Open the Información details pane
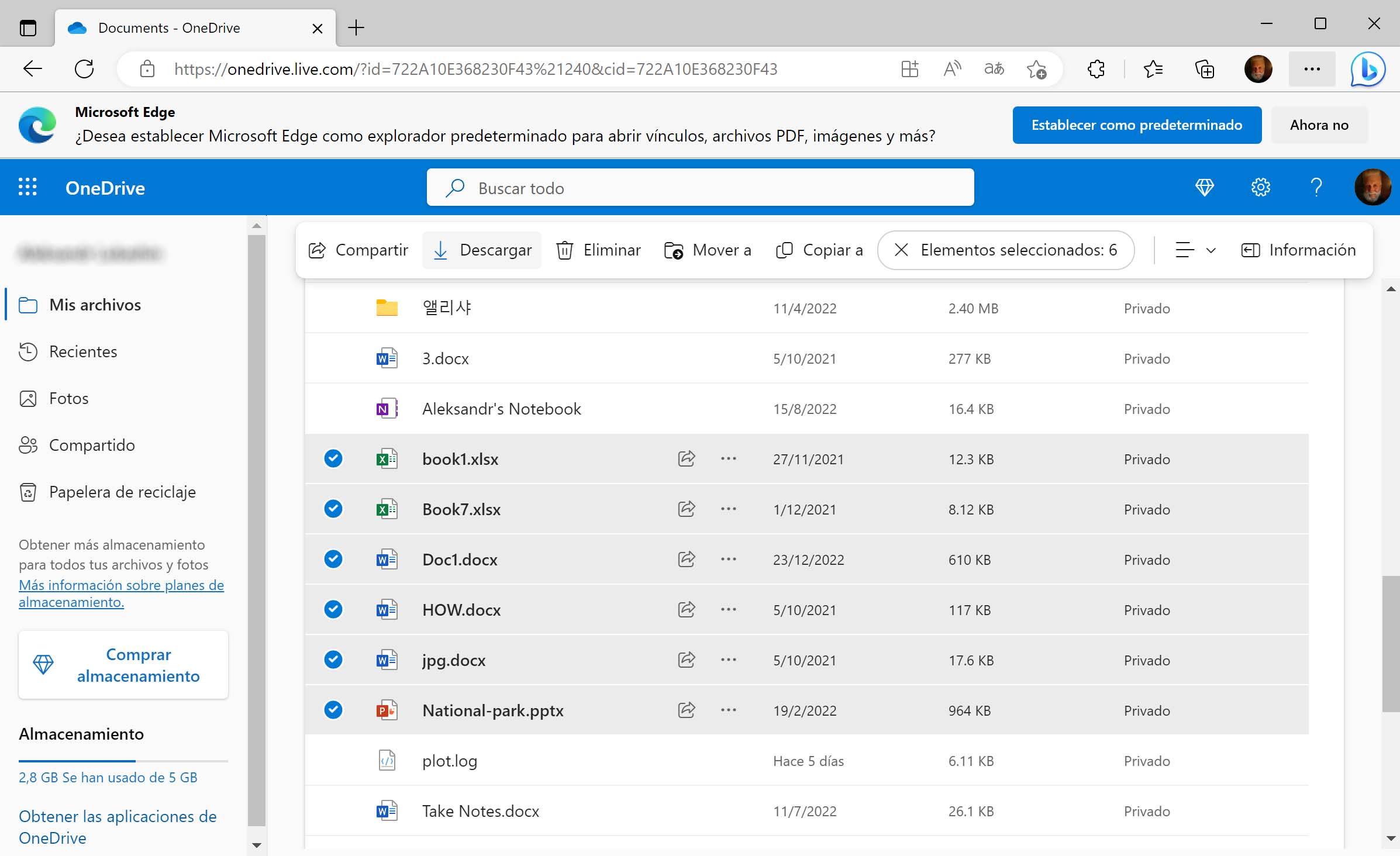 (1298, 250)
